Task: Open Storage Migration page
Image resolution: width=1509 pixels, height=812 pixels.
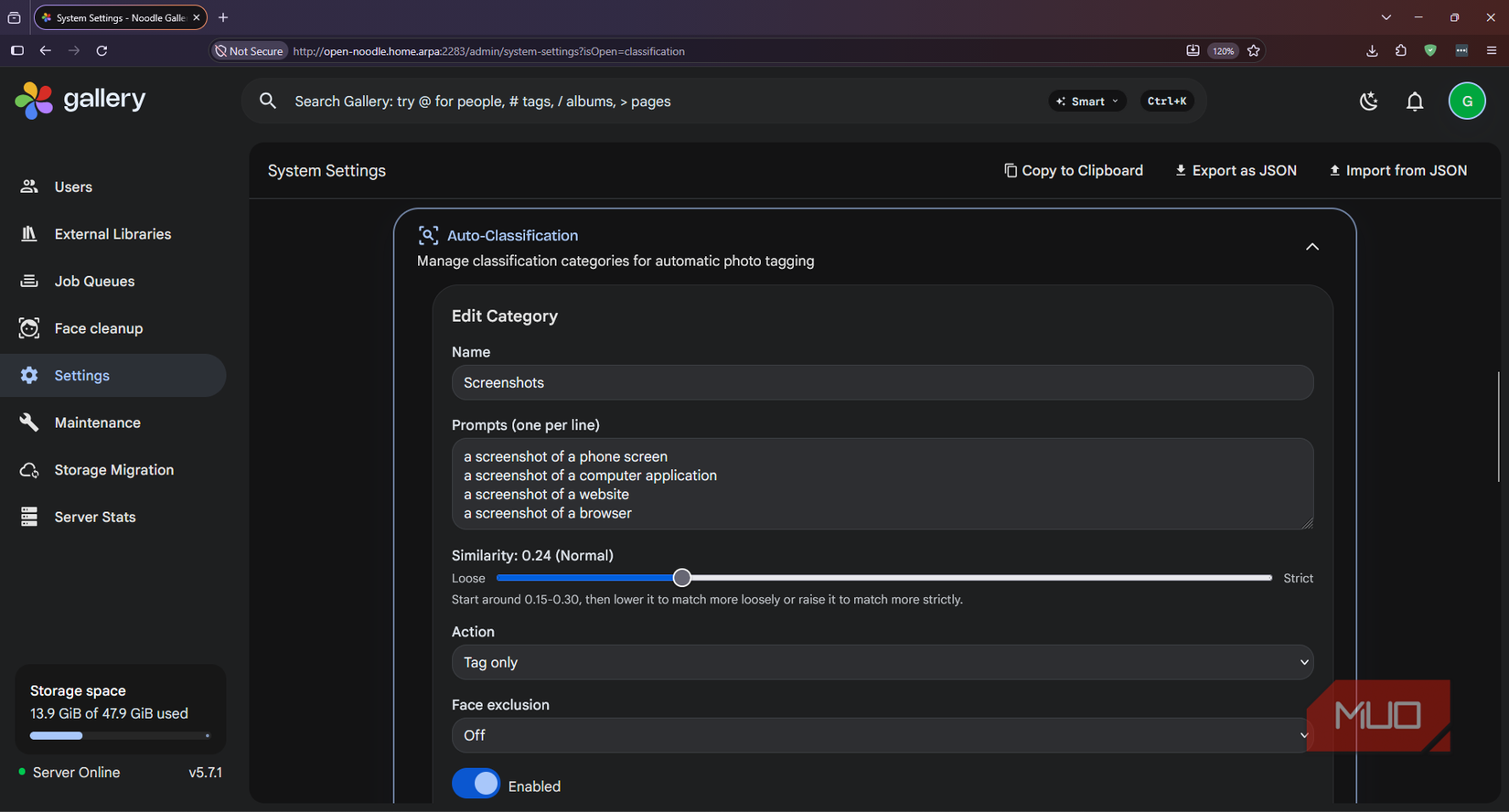Action: coord(113,470)
